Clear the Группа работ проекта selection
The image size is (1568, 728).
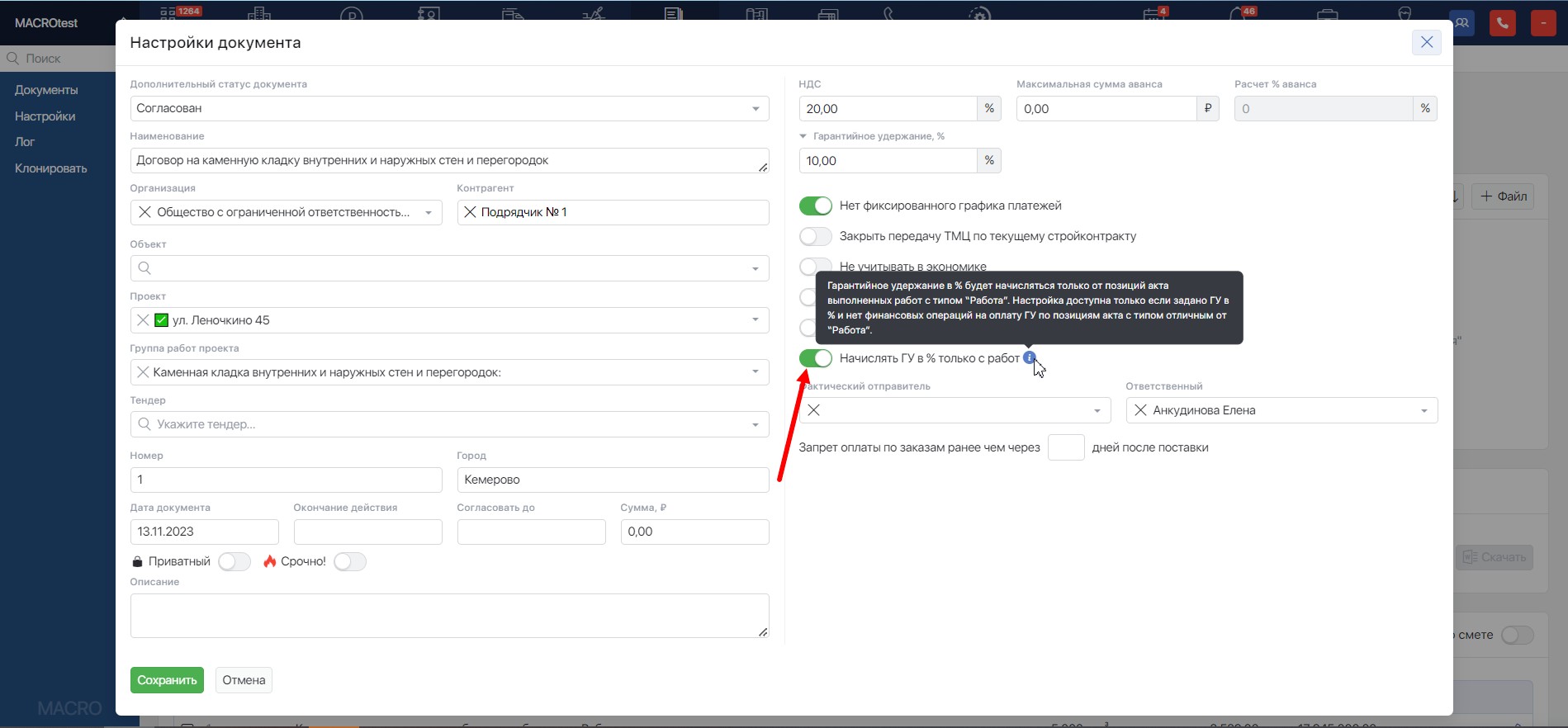143,372
